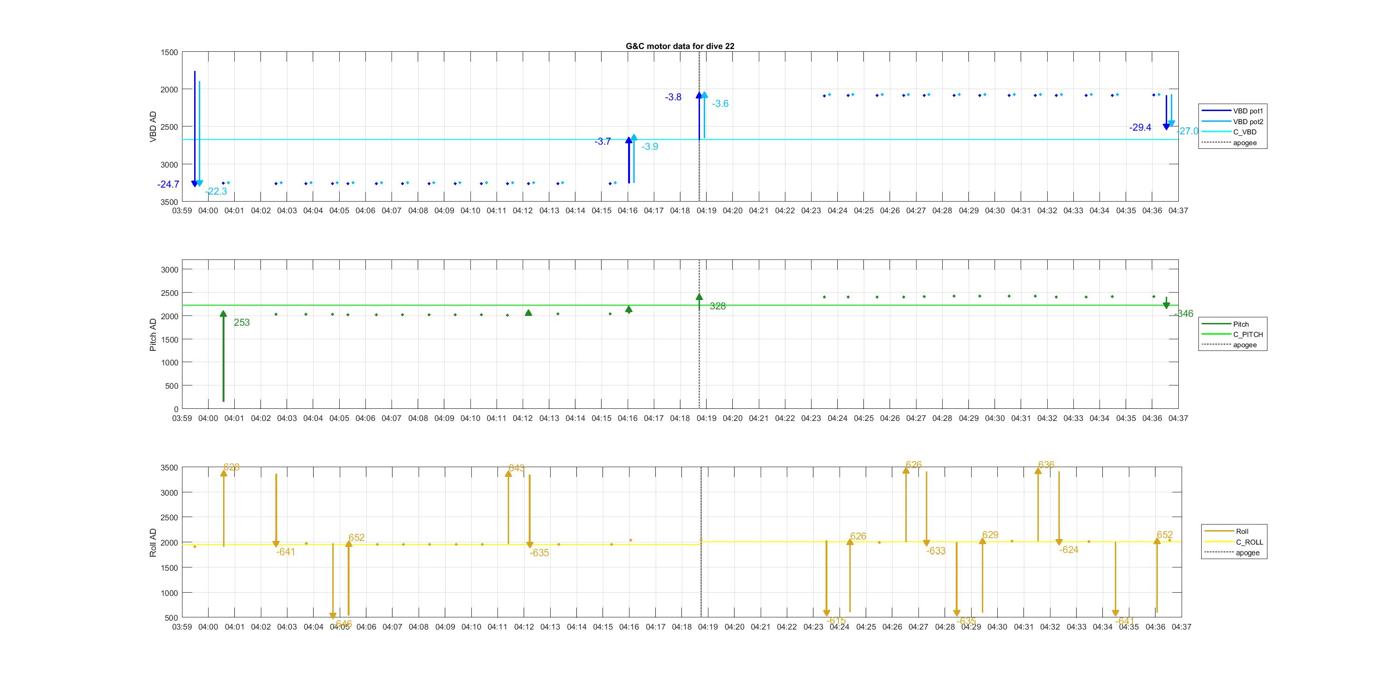Click the 'Roll AD' y-axis label
The image size is (1400, 693).
pyautogui.click(x=155, y=542)
